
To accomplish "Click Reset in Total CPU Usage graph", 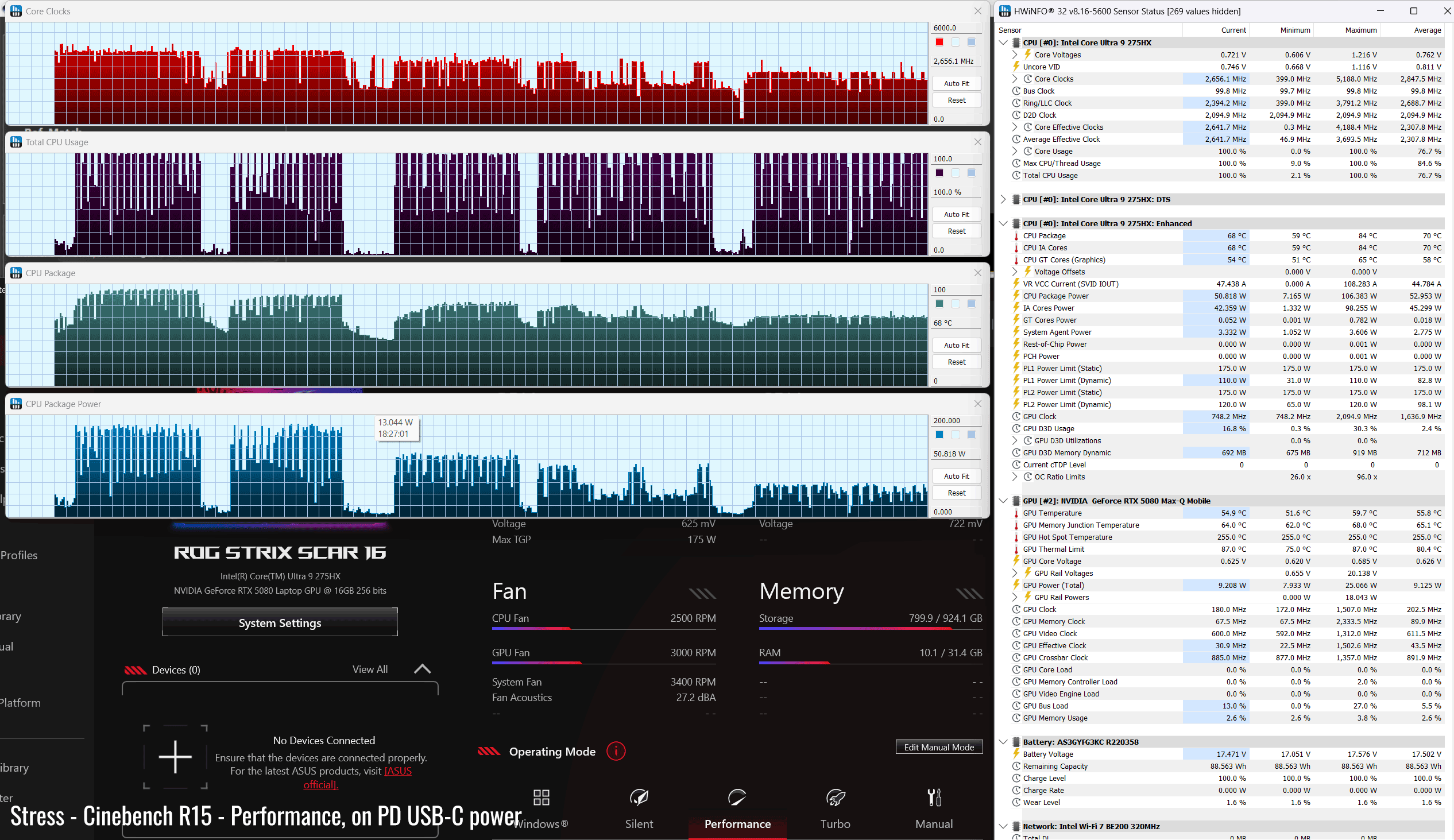I will [957, 231].
